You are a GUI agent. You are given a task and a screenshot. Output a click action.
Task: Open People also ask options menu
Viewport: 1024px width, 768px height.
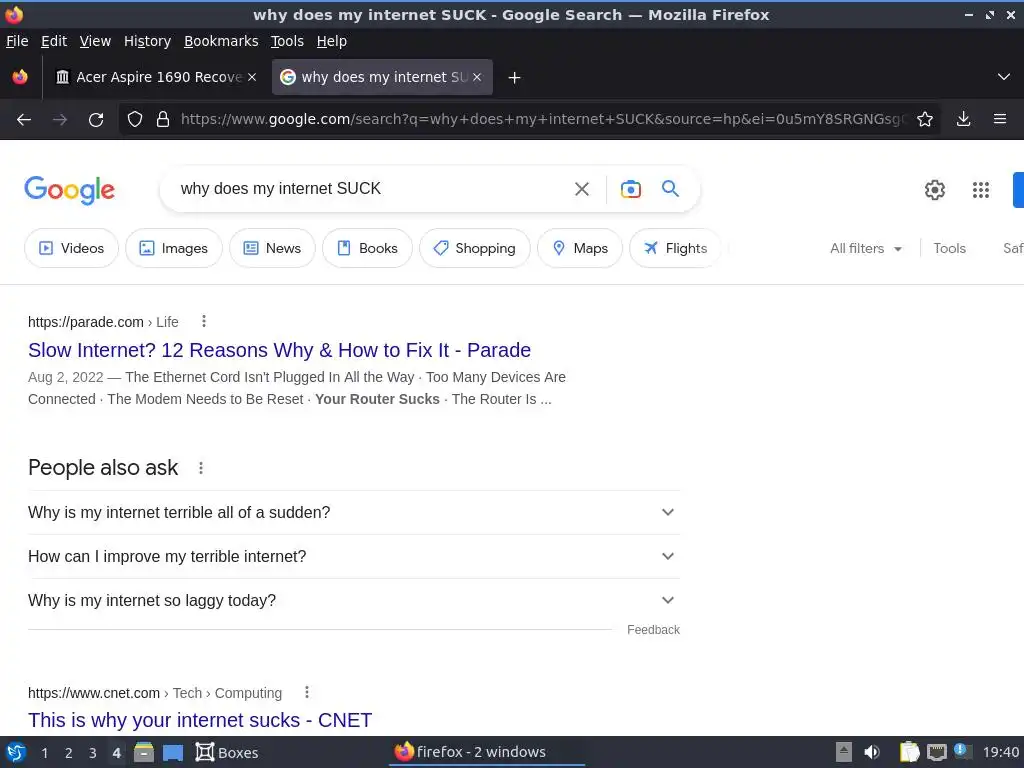point(200,468)
